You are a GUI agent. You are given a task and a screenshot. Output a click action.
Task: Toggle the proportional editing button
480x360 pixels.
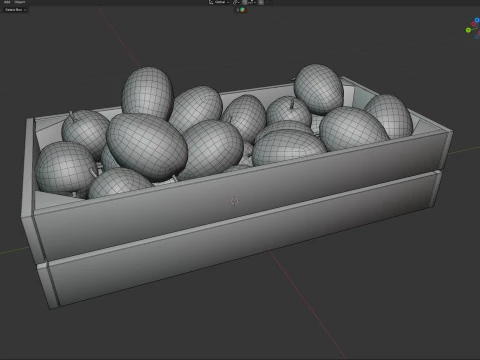point(261,2)
